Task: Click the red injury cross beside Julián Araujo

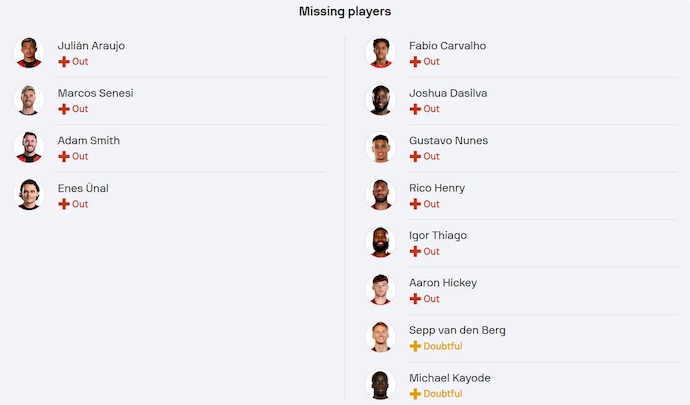Action: pyautogui.click(x=64, y=62)
